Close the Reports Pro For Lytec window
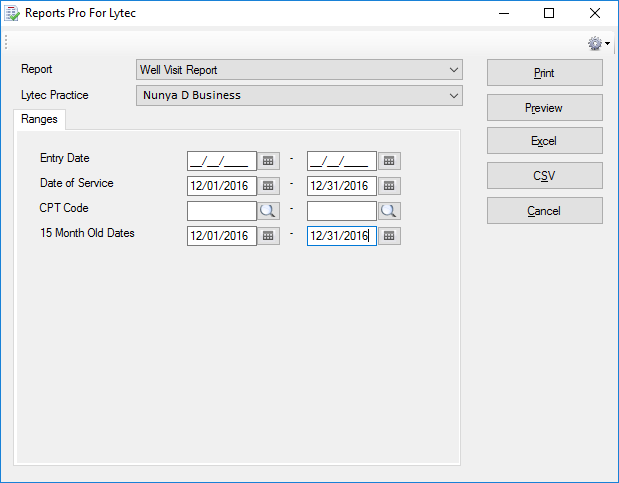This screenshot has height=483, width=619. pos(595,13)
